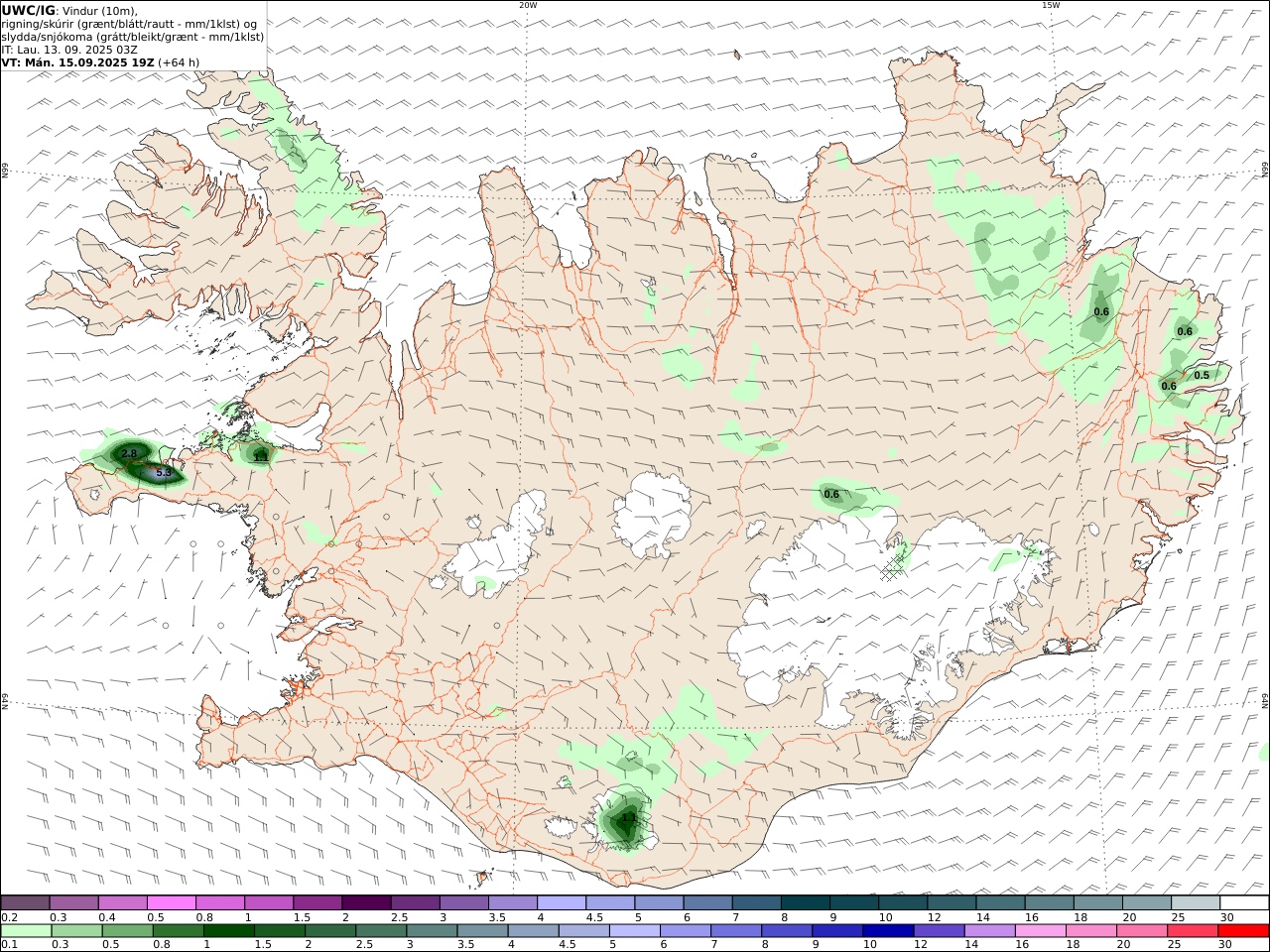Screen dimensions: 1270x952
Task: Select the bright magenta 0.5 swatch, top row
Action: coord(172,902)
